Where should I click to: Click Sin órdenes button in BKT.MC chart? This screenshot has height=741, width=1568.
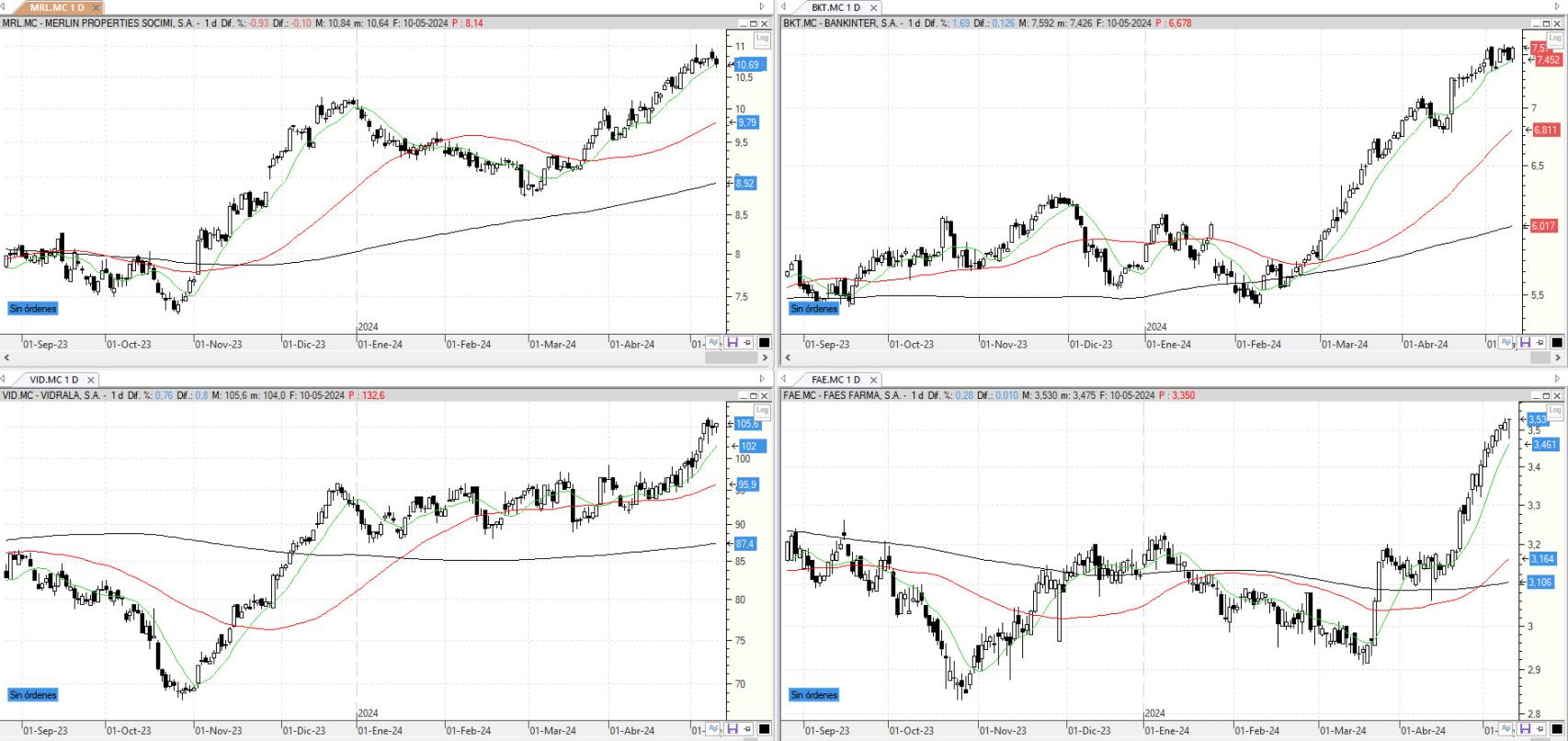point(814,309)
